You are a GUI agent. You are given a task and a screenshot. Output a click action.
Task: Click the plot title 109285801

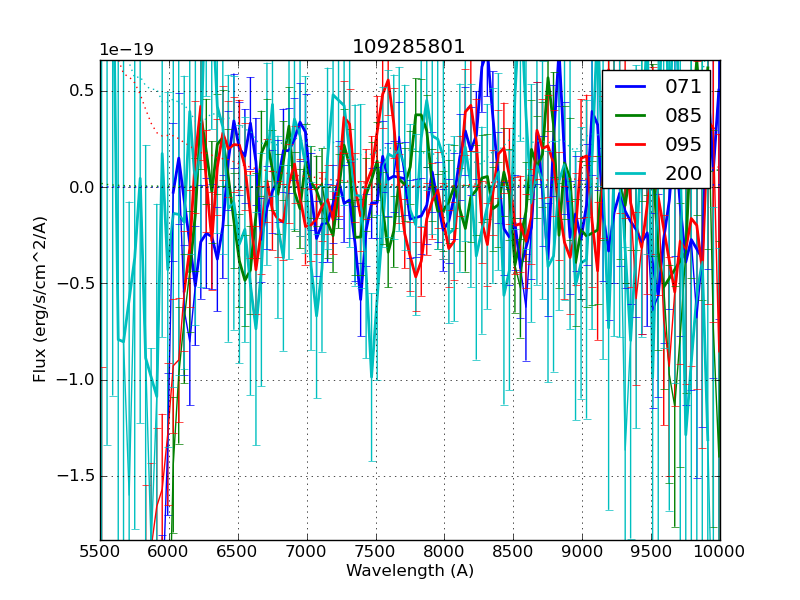click(409, 47)
